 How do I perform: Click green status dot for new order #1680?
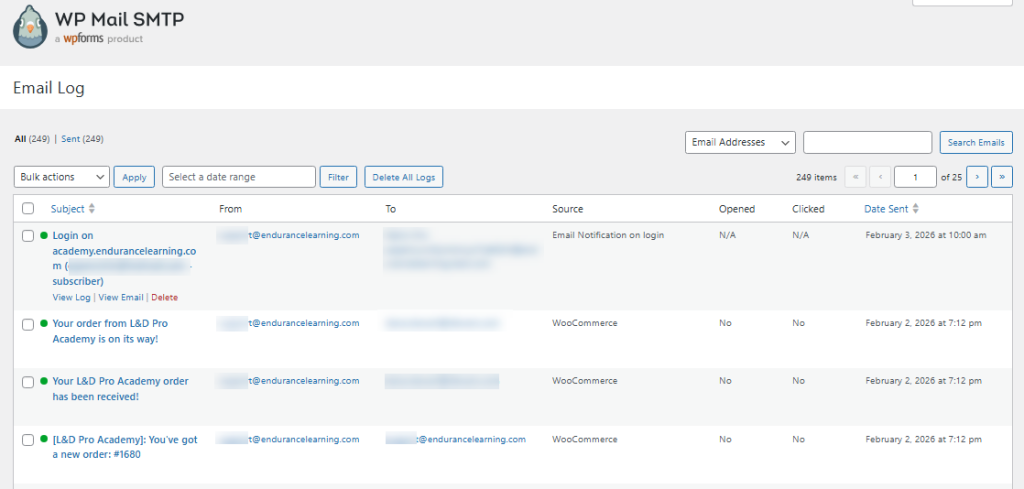[44, 439]
